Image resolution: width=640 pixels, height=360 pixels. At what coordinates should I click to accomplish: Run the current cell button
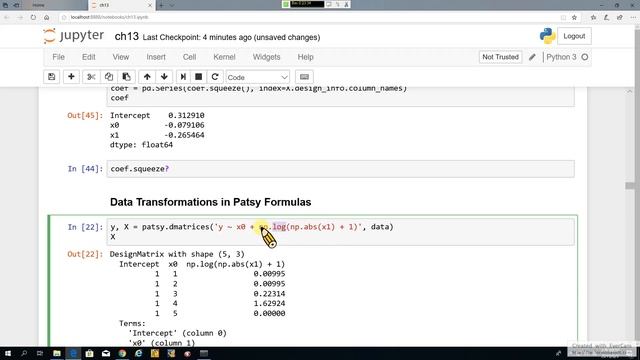(183, 77)
